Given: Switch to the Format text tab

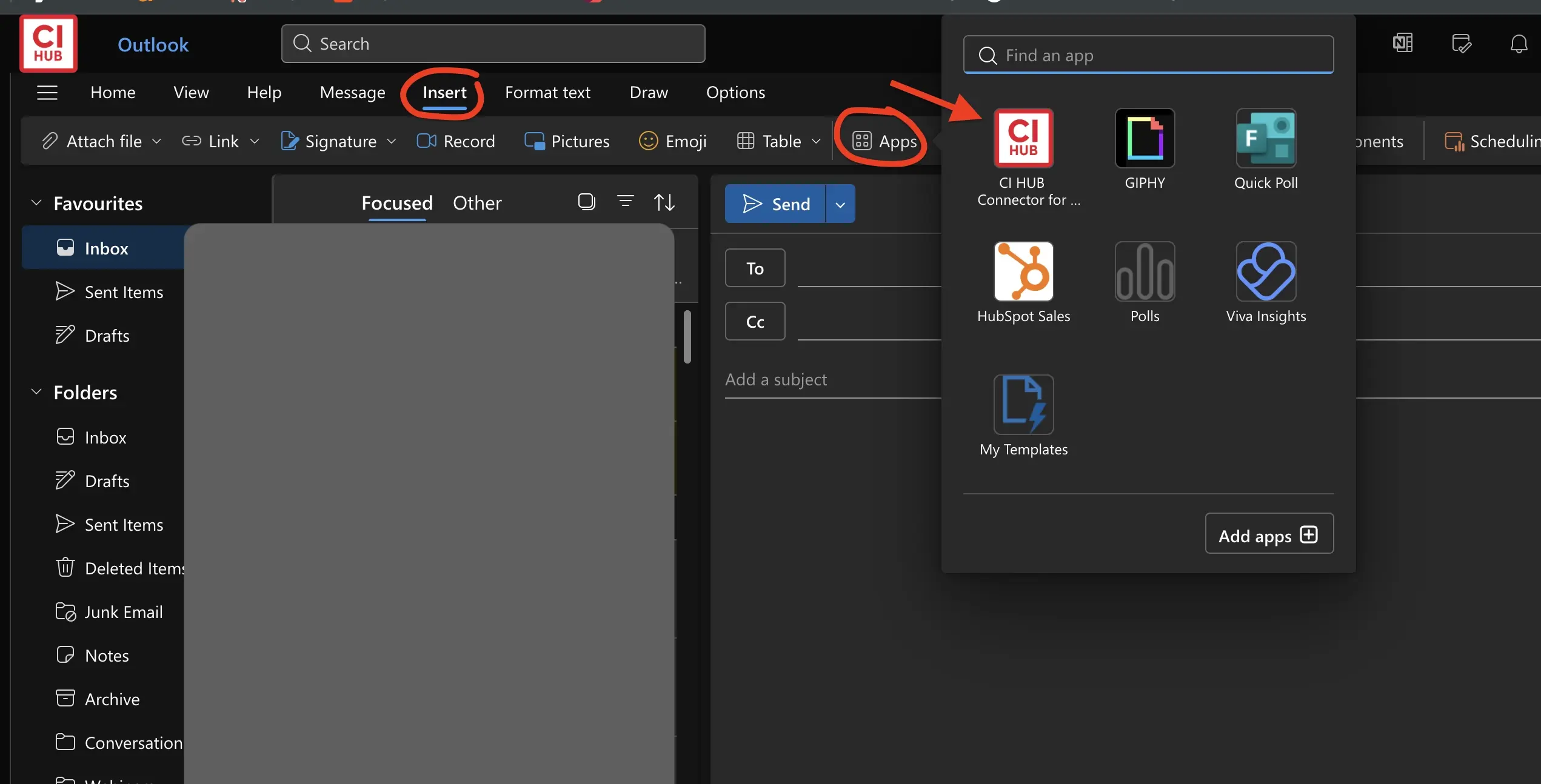Looking at the screenshot, I should click(547, 92).
